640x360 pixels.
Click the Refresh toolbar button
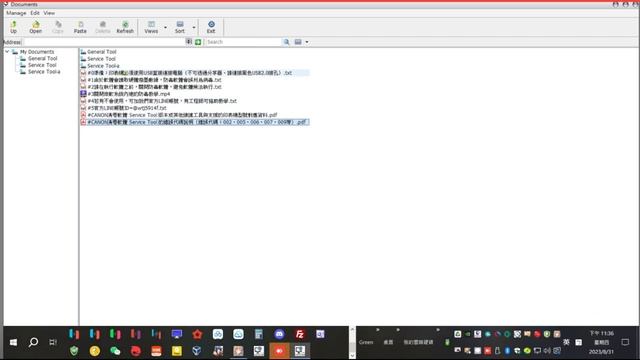click(125, 27)
